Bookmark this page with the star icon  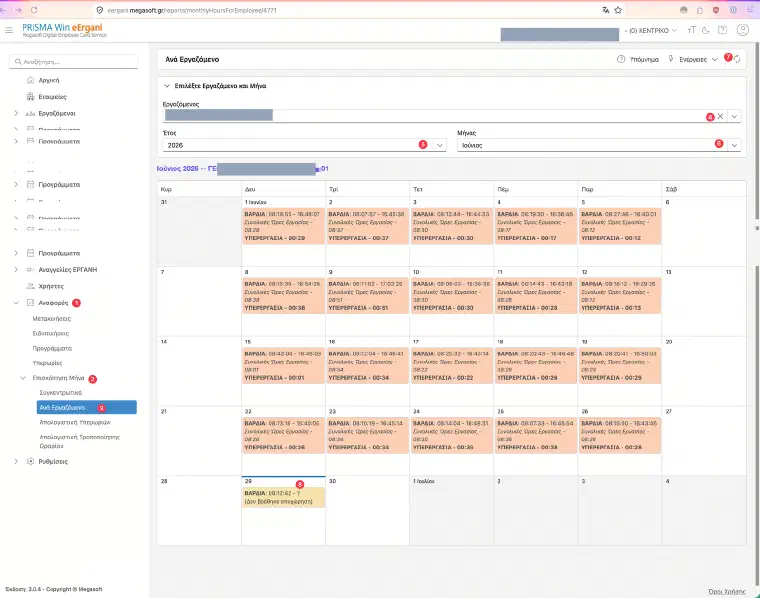click(618, 10)
